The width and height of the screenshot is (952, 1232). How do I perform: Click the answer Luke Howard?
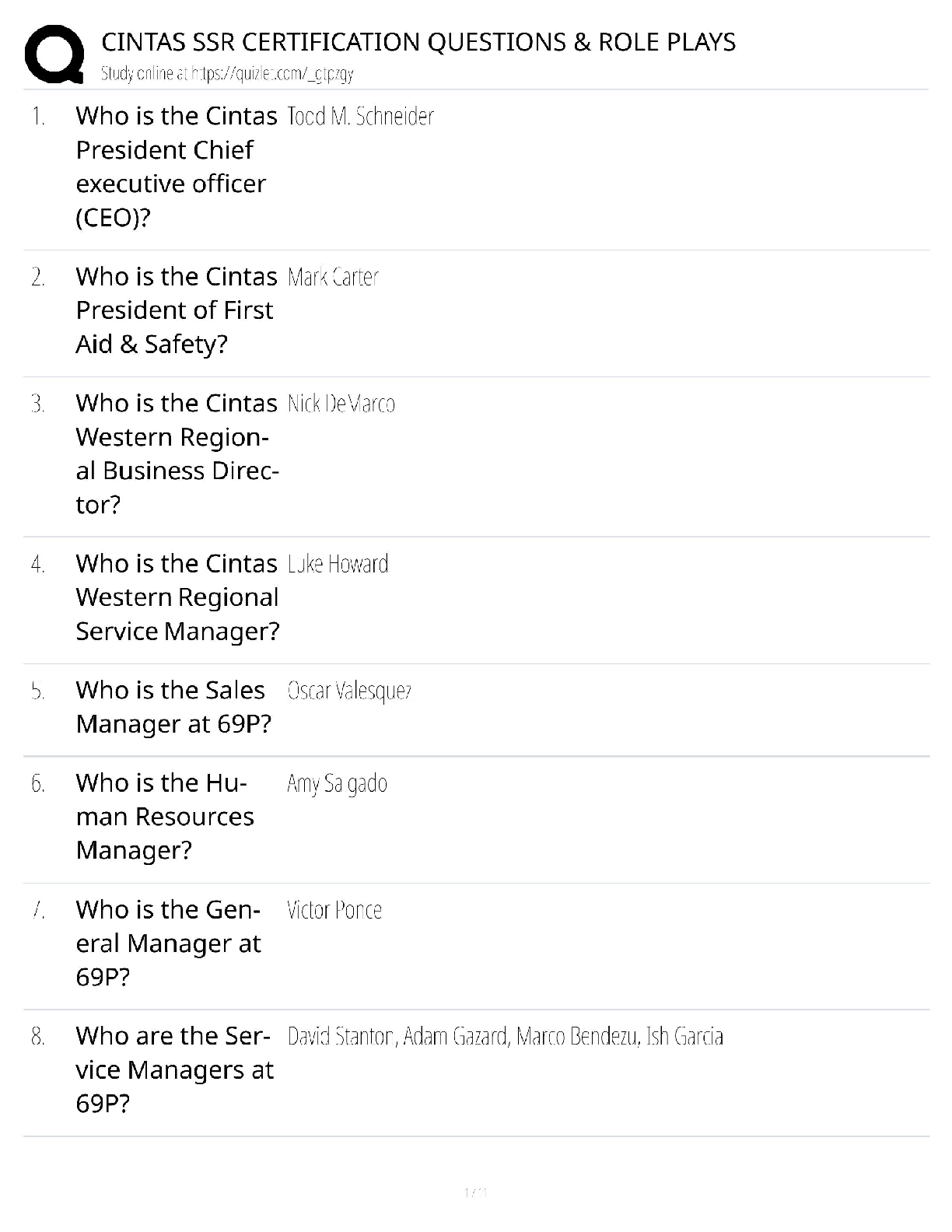click(x=338, y=564)
